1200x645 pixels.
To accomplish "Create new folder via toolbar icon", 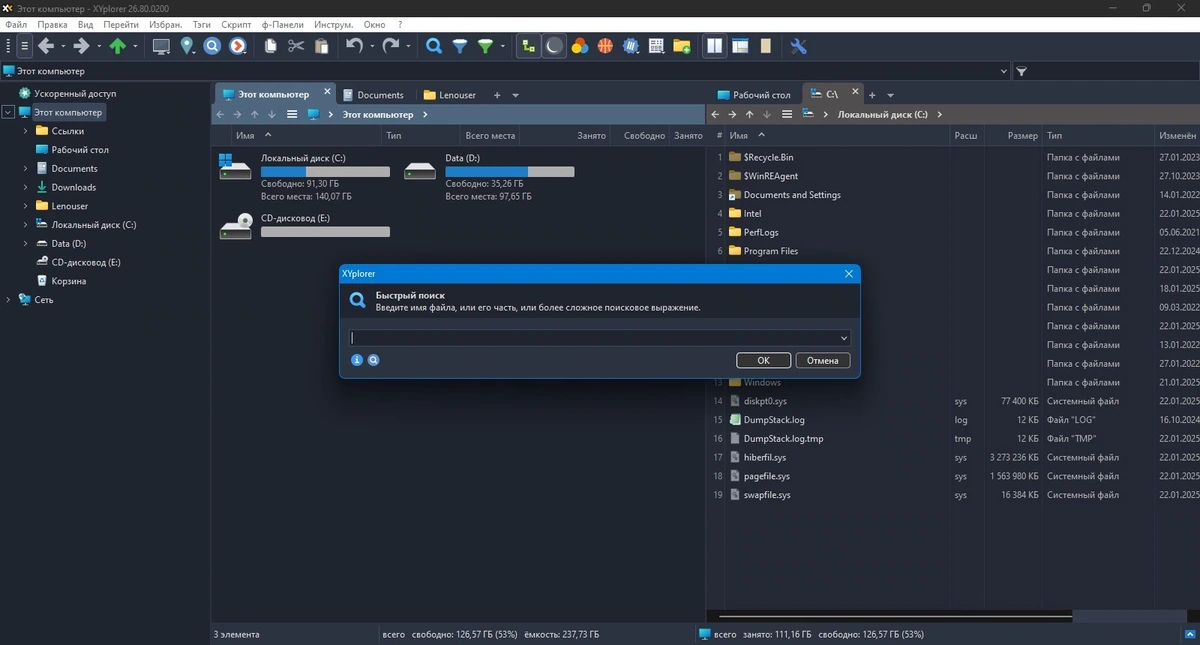I will tap(682, 46).
